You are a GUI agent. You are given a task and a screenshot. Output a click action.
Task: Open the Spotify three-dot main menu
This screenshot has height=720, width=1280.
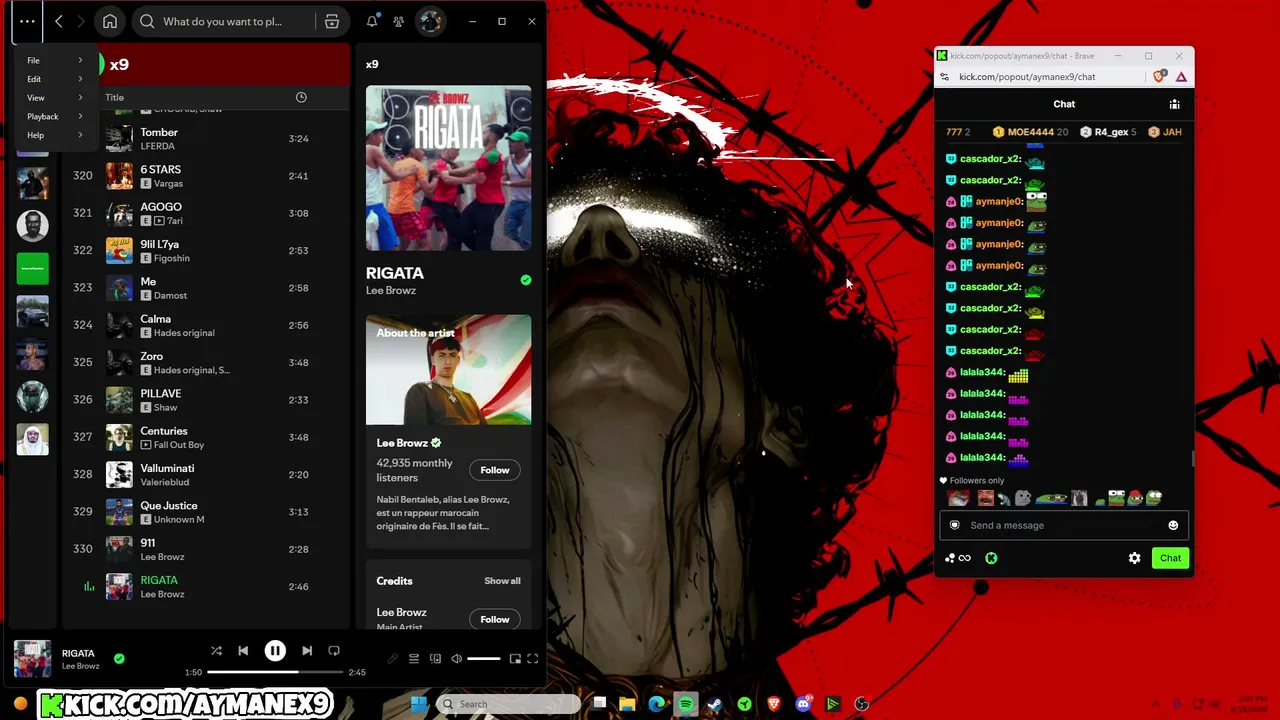tap(27, 21)
